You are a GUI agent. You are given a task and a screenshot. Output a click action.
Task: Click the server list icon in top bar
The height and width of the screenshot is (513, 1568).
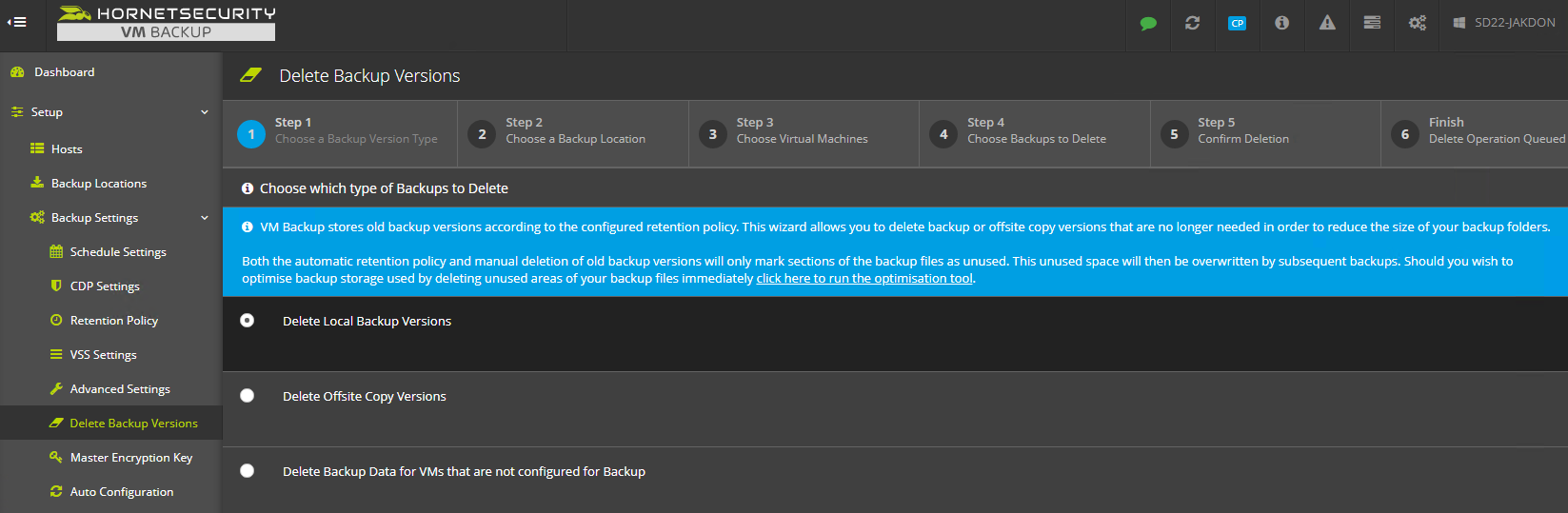1372,23
